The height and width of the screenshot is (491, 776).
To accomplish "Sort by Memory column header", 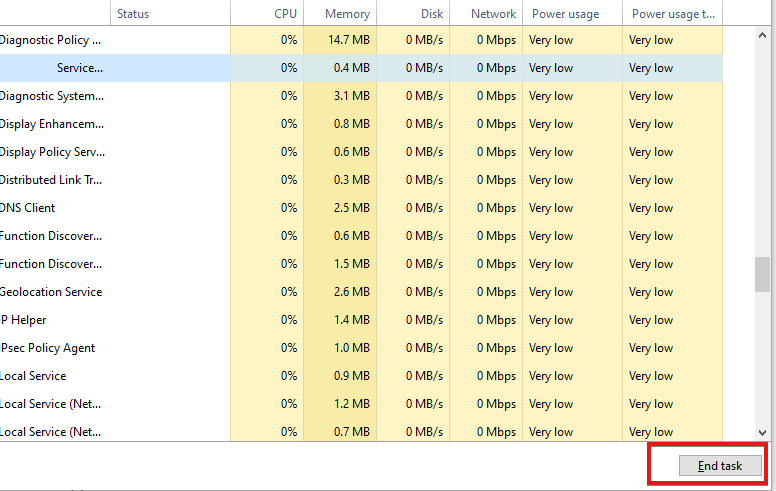I will click(347, 14).
